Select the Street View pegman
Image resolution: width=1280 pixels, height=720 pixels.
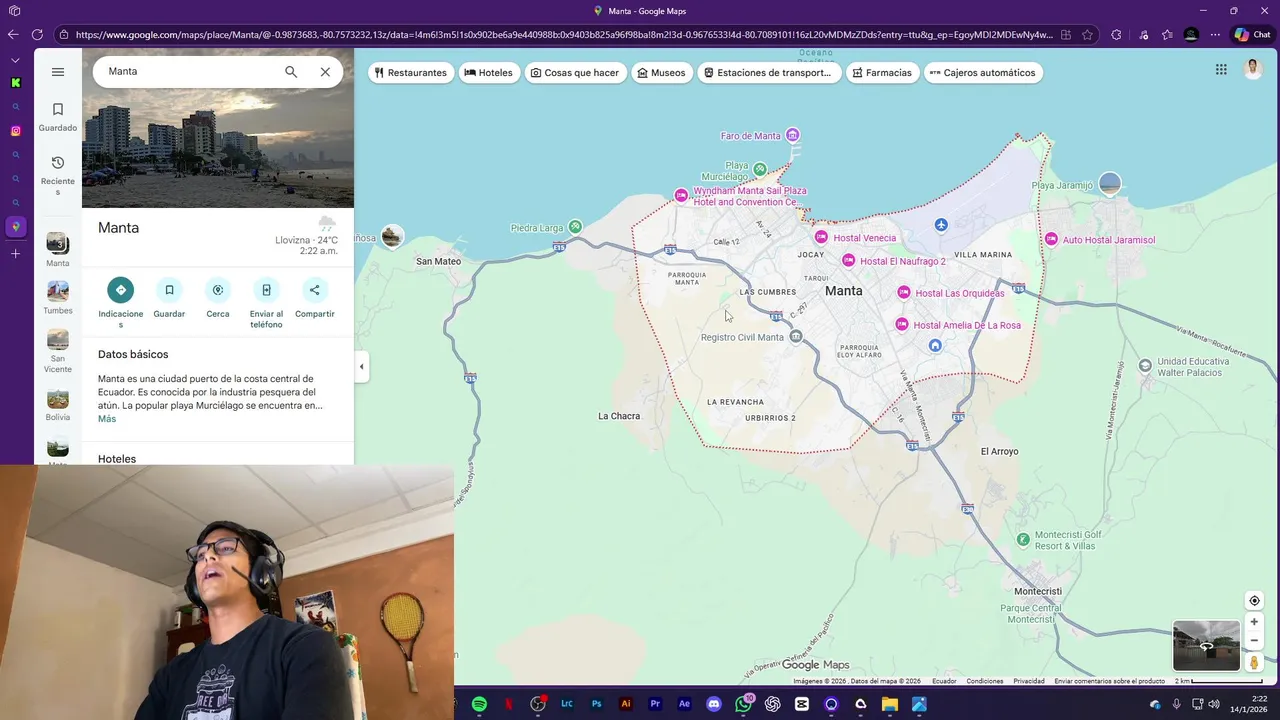click(1254, 662)
